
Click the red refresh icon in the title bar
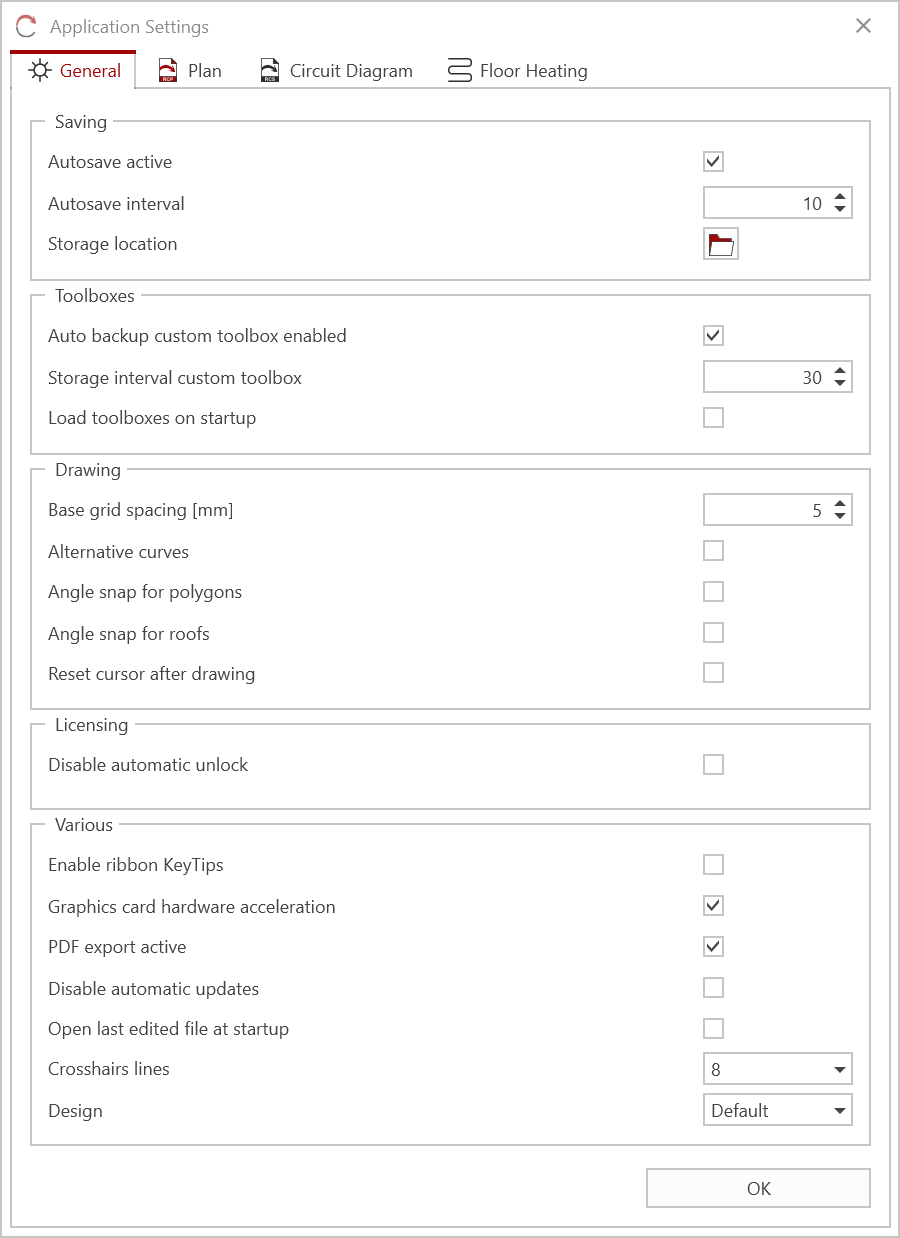tap(24, 26)
